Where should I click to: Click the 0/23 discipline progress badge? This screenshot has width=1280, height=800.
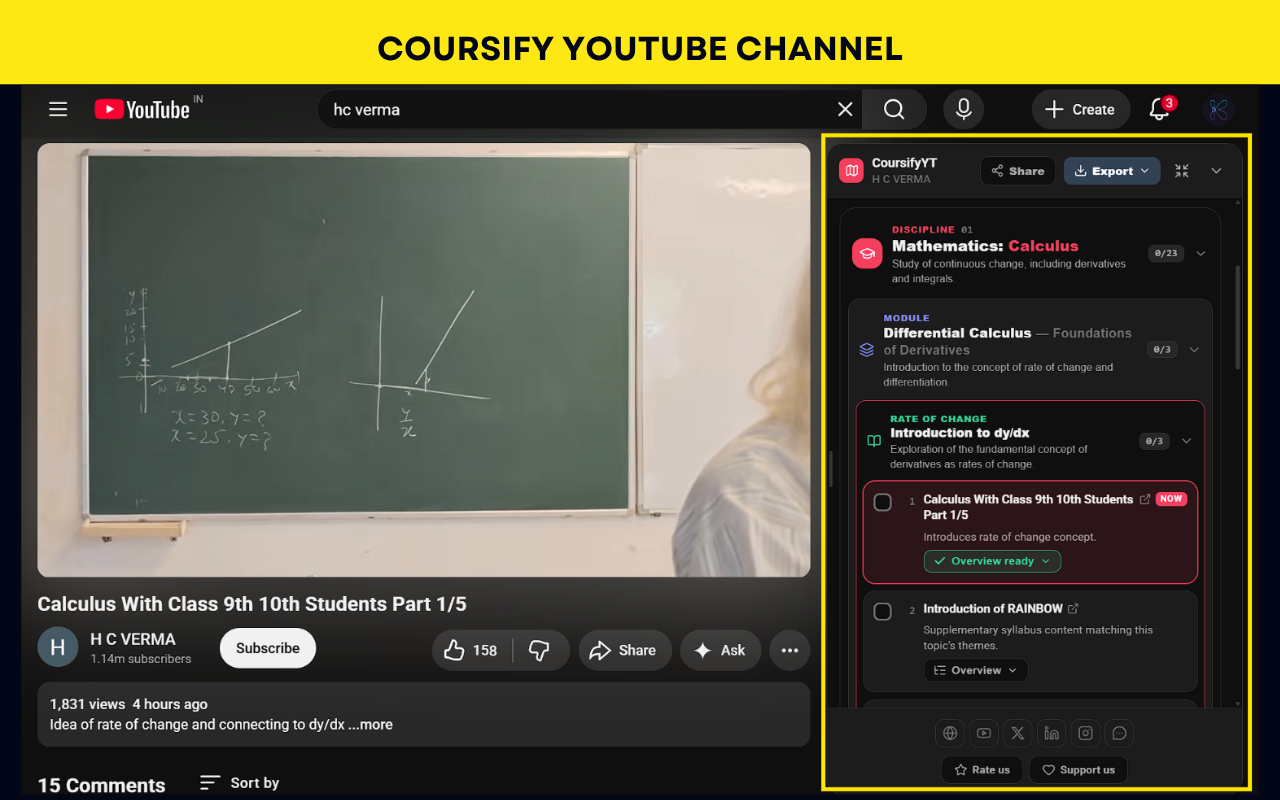pos(1166,253)
